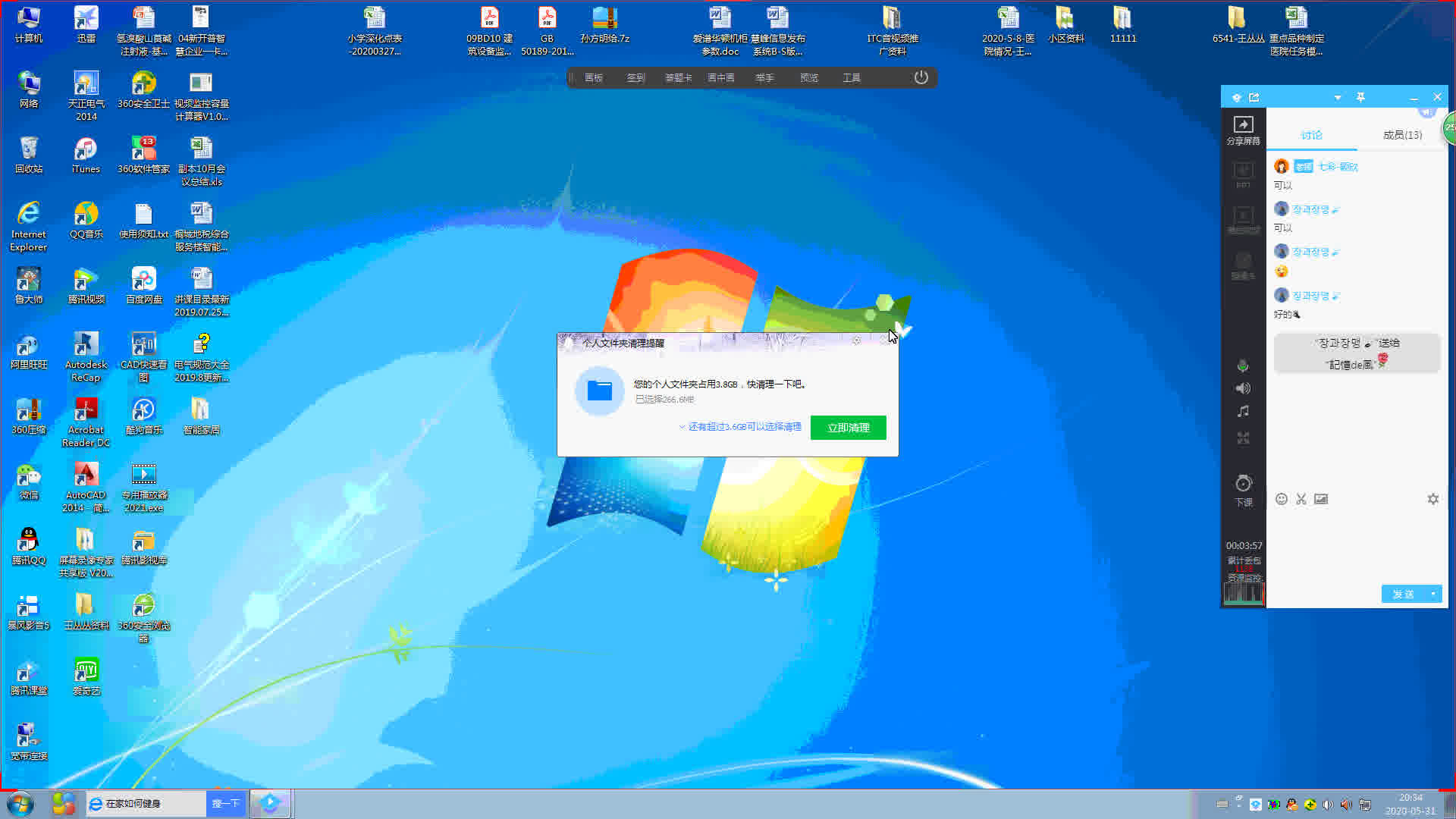Select the 腾讯课堂 desktop icon
The image size is (1456, 819).
click(x=29, y=676)
